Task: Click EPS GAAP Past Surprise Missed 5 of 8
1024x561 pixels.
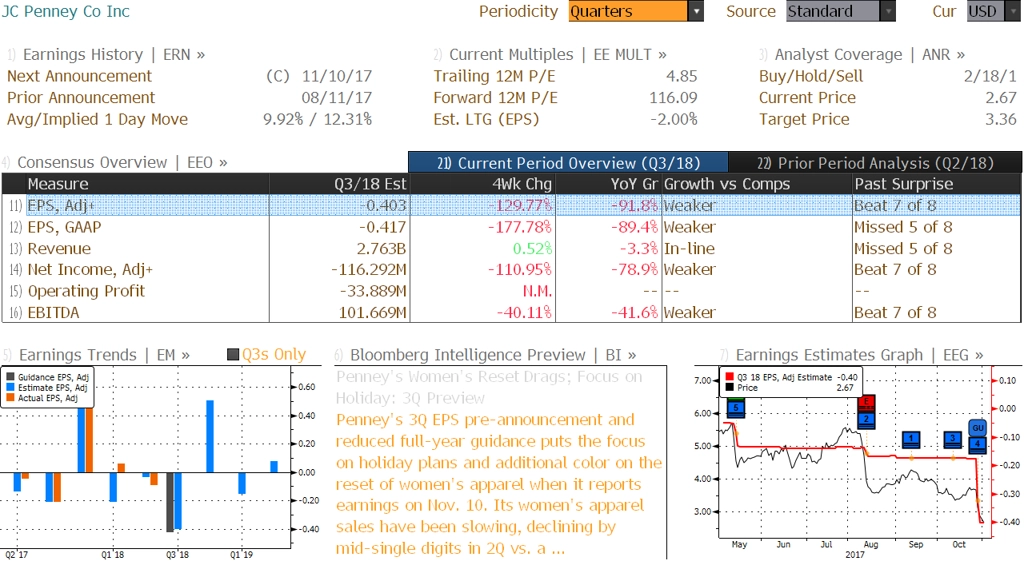Action: pyautogui.click(x=903, y=227)
